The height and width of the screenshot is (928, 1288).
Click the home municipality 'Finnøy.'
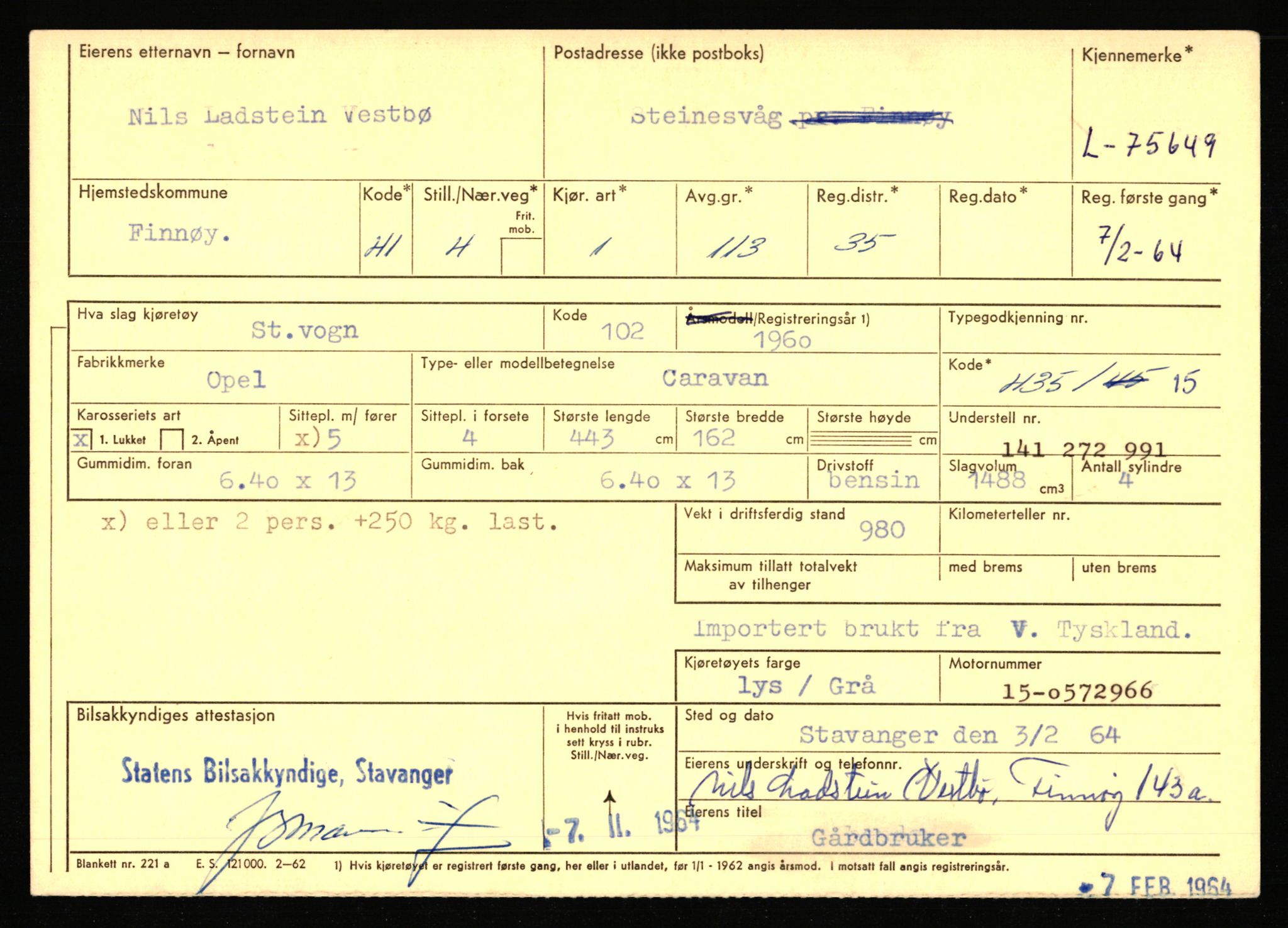[180, 233]
